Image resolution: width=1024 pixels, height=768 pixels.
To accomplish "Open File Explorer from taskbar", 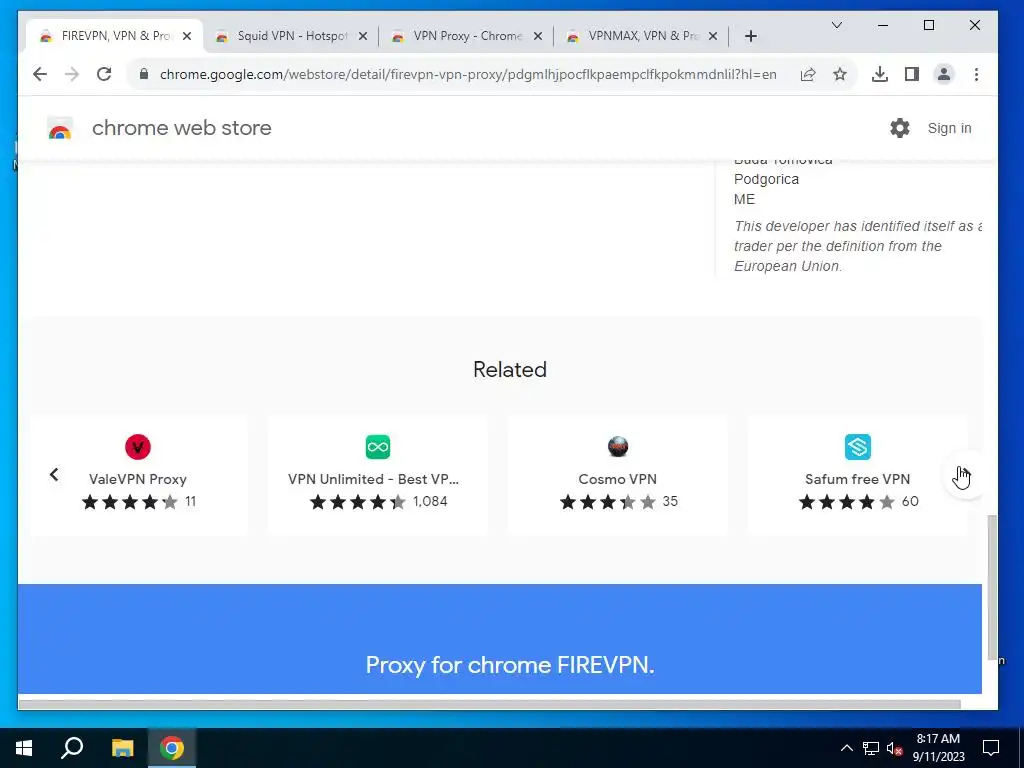I will [122, 748].
